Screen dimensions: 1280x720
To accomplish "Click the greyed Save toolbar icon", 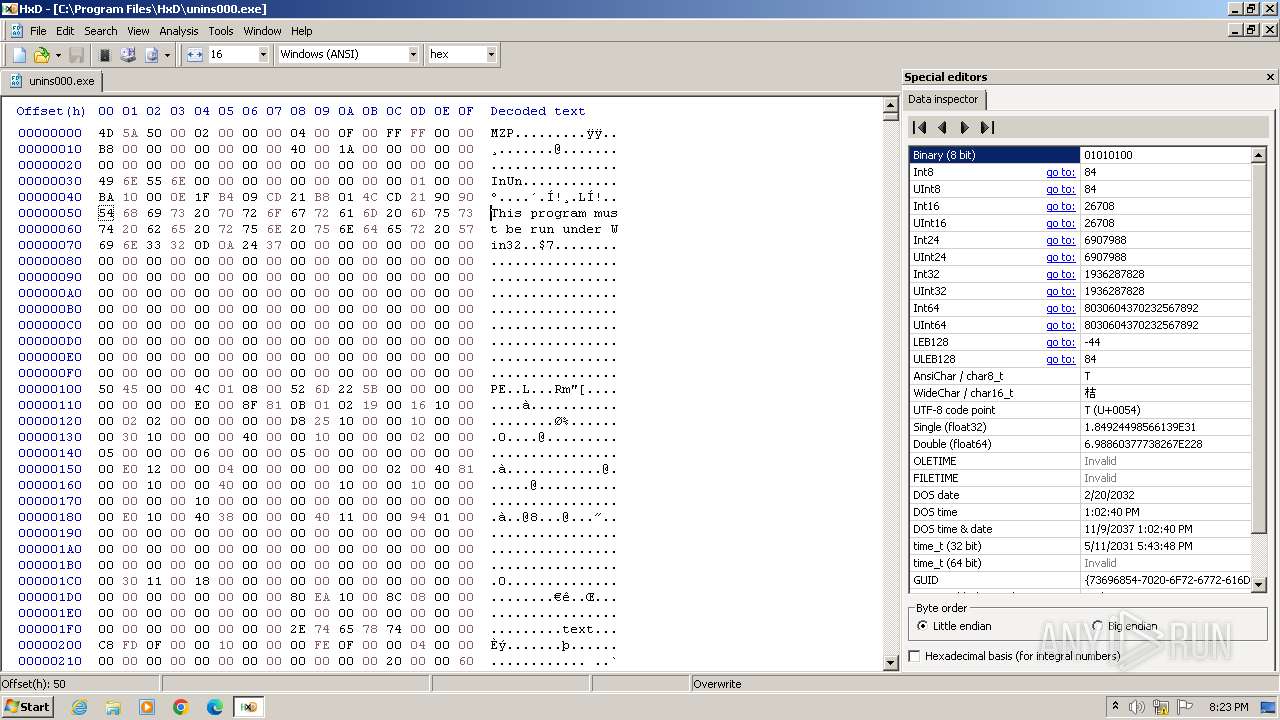I will tap(76, 55).
